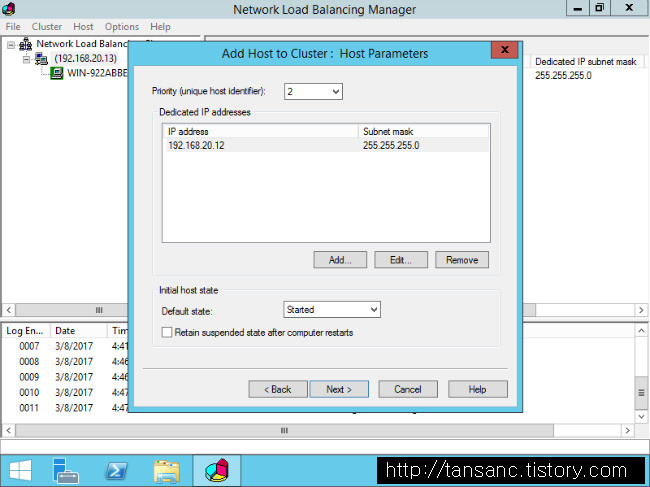Click the log pane scroll right arrow
This screenshot has width=650, height=487.
[x=628, y=431]
